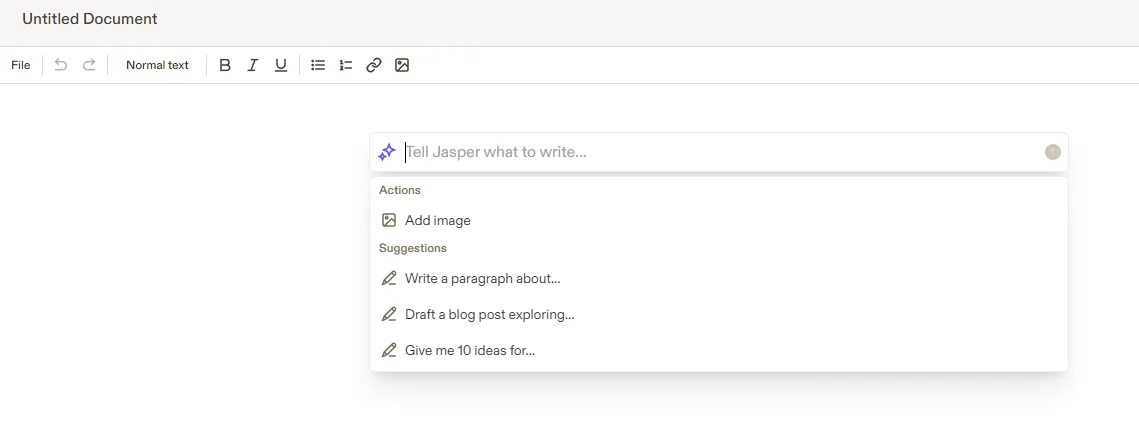Click the 'Untitled Document' title
The height and width of the screenshot is (422, 1139).
[90, 19]
